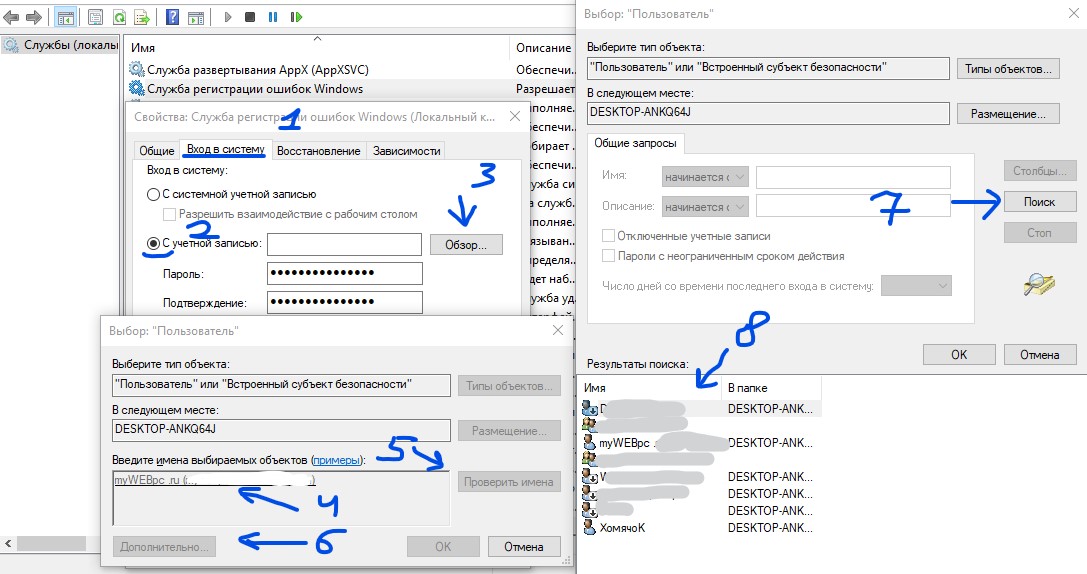Click the account name field beside С учетной записью
Screen dimensions: 1087x574
(x=345, y=245)
